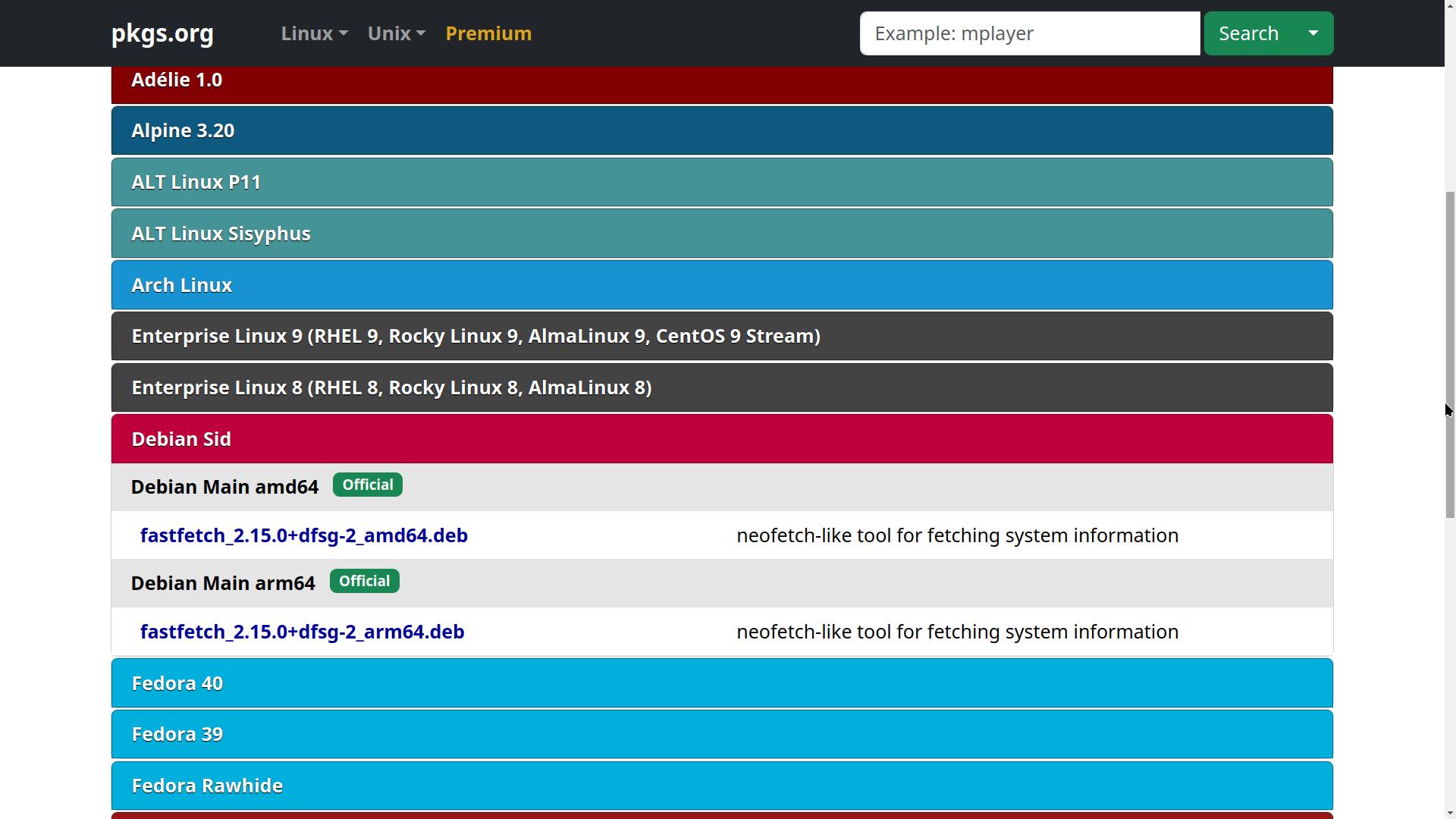Expand the Enterprise Linux 9 section
The height and width of the screenshot is (819, 1456).
coord(722,336)
